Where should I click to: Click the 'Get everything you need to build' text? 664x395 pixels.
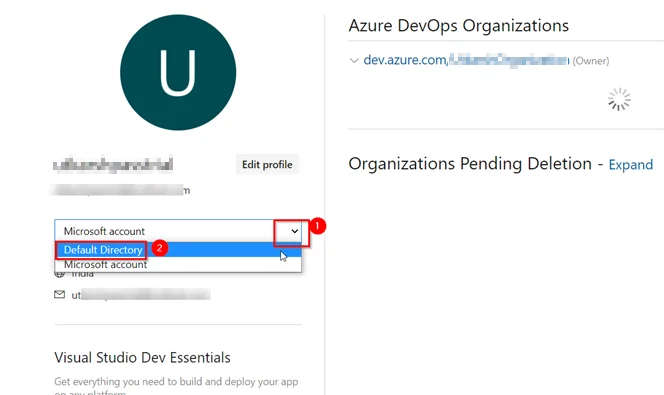coord(176,387)
